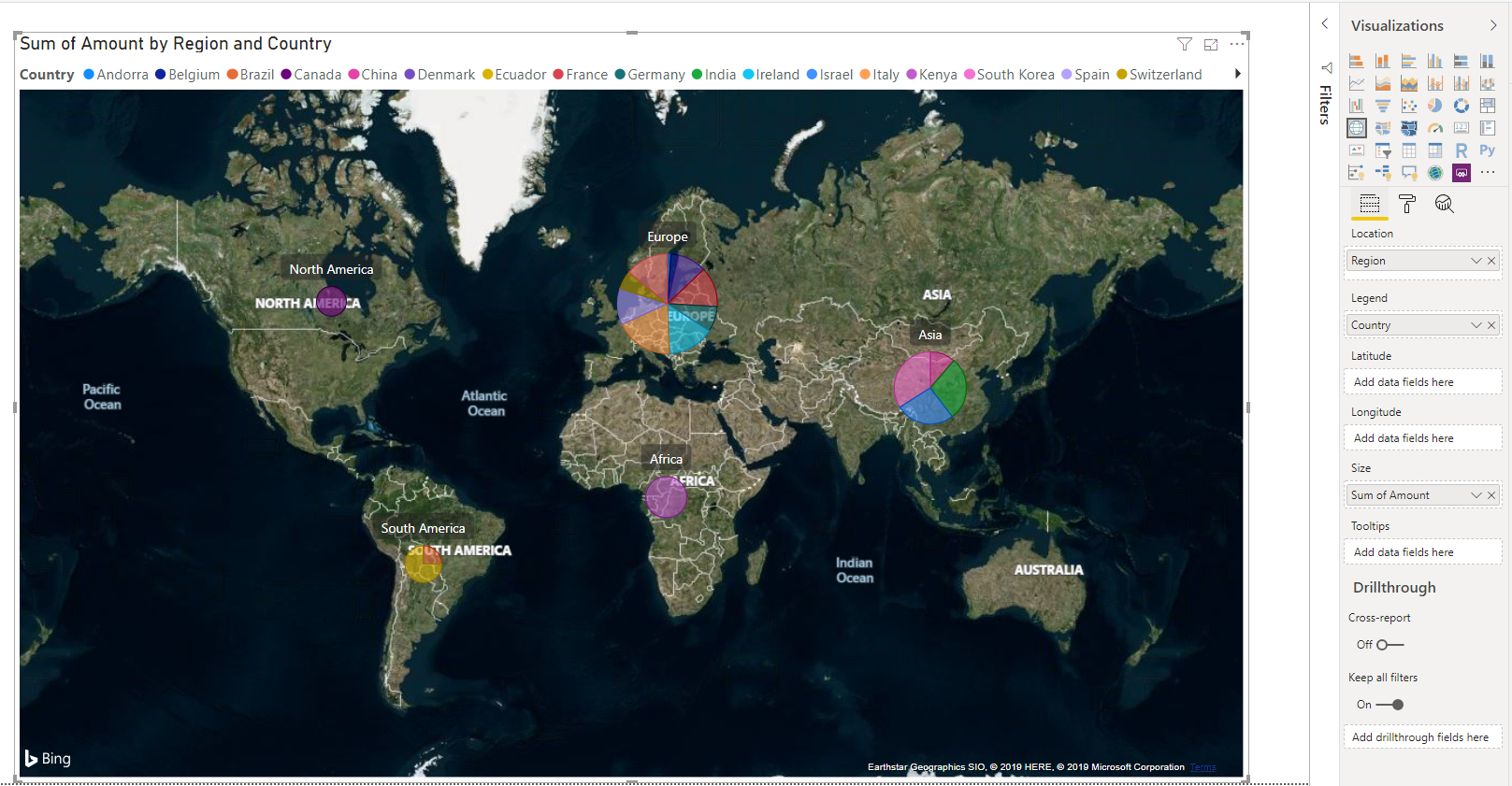Select the stacked bar chart visual
The image size is (1512, 786).
click(1357, 61)
